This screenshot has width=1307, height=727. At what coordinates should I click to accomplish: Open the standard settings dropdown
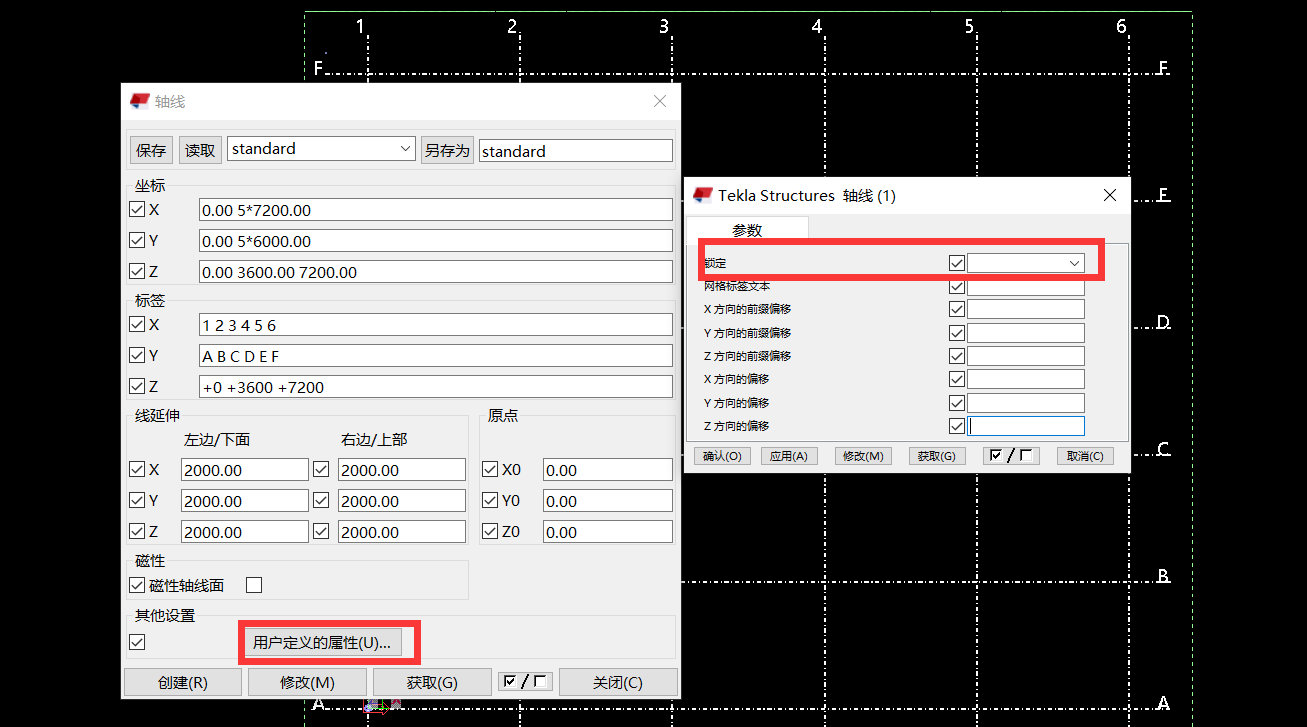pos(405,148)
